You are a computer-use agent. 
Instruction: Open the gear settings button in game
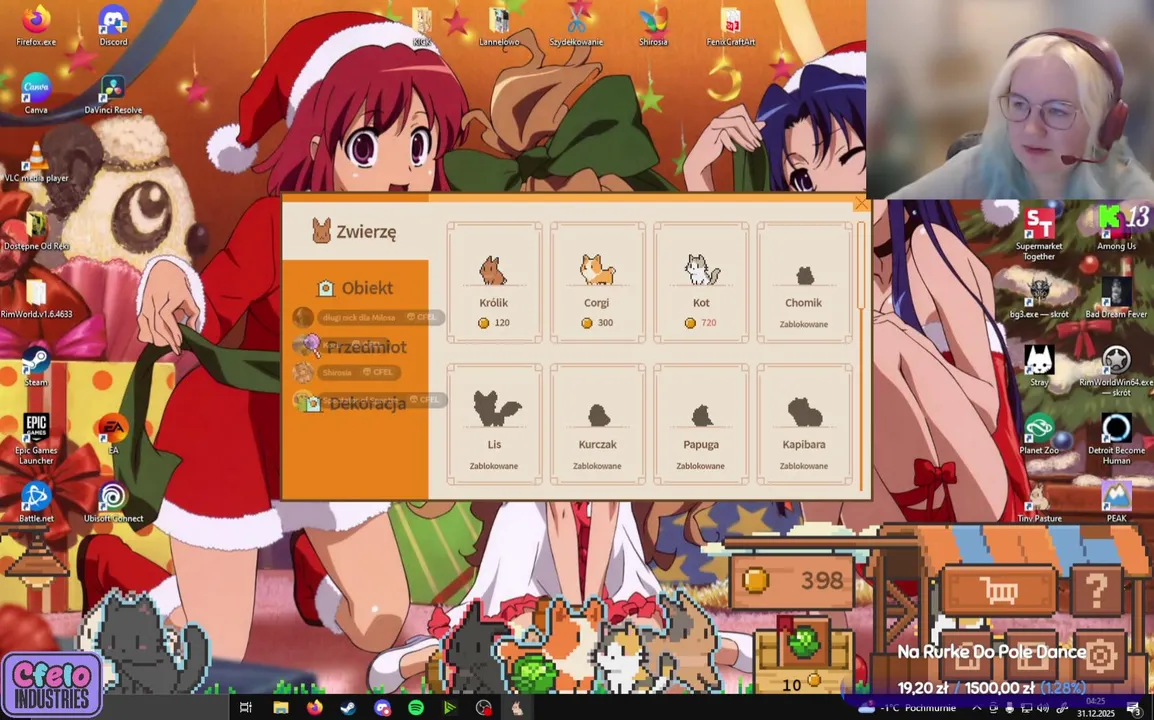coord(1100,654)
